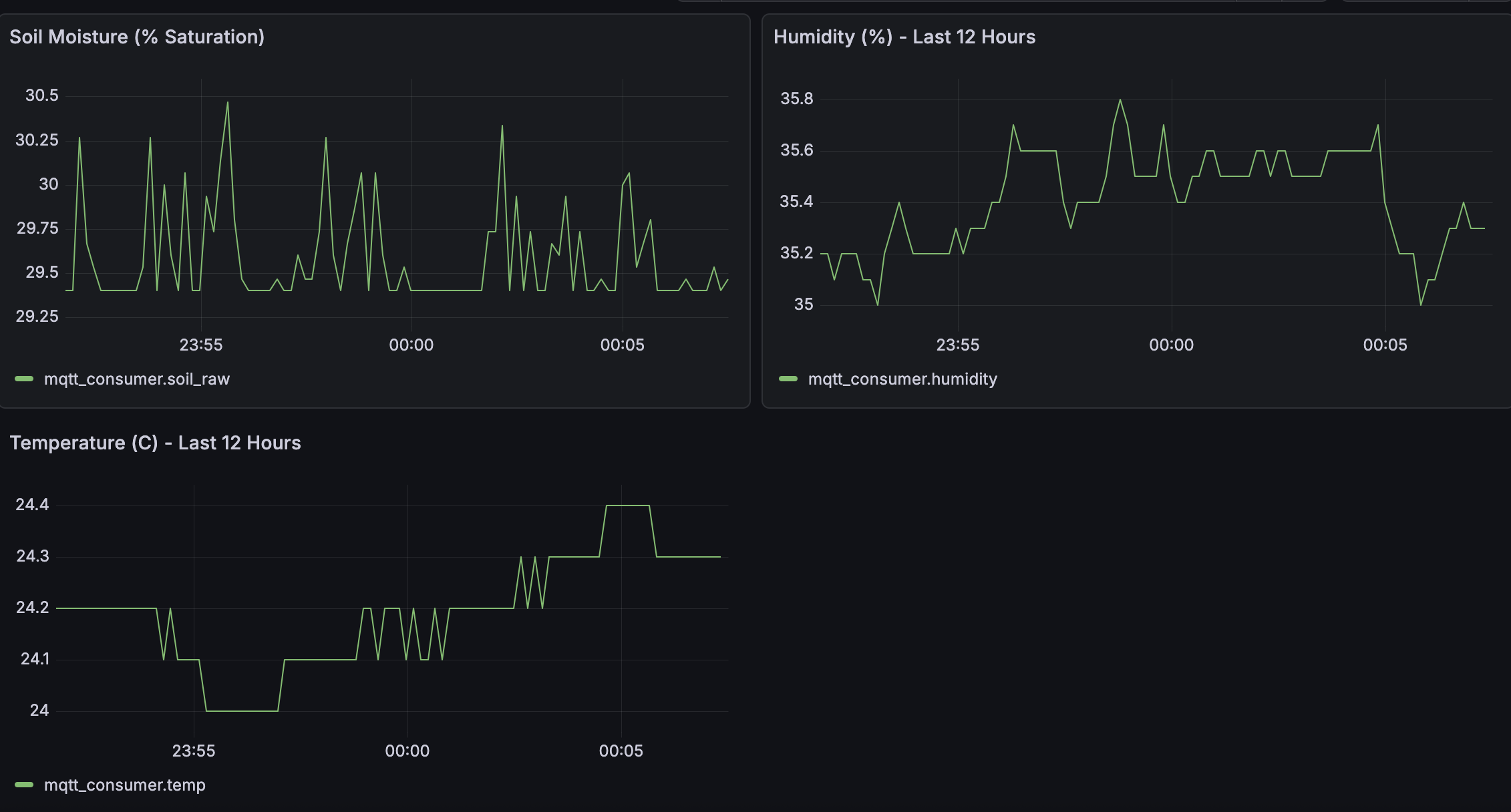Toggle the mqtt_consumer.temp legend series
Image resolution: width=1511 pixels, height=812 pixels.
pos(124,785)
